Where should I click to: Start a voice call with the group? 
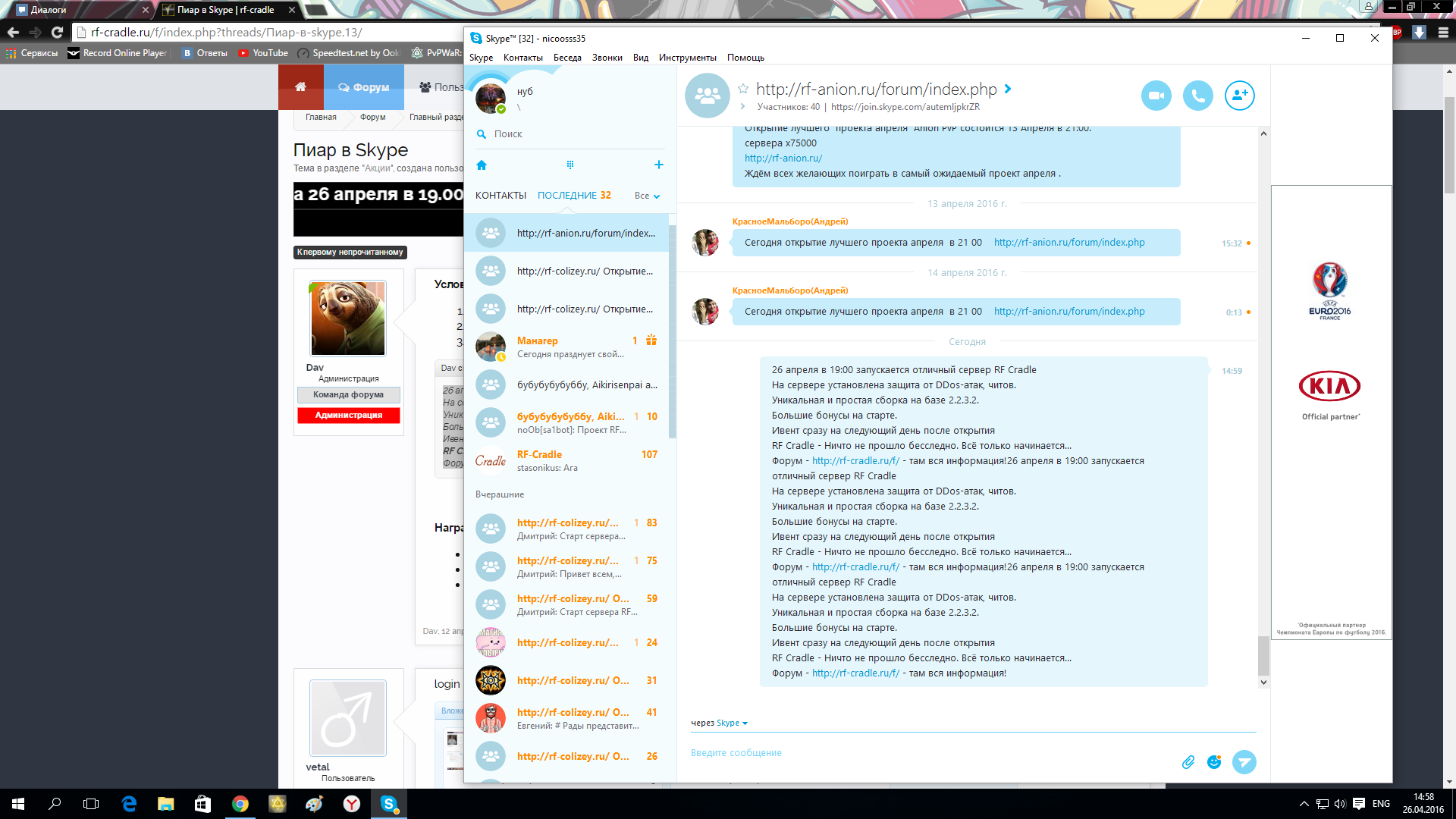click(1197, 96)
